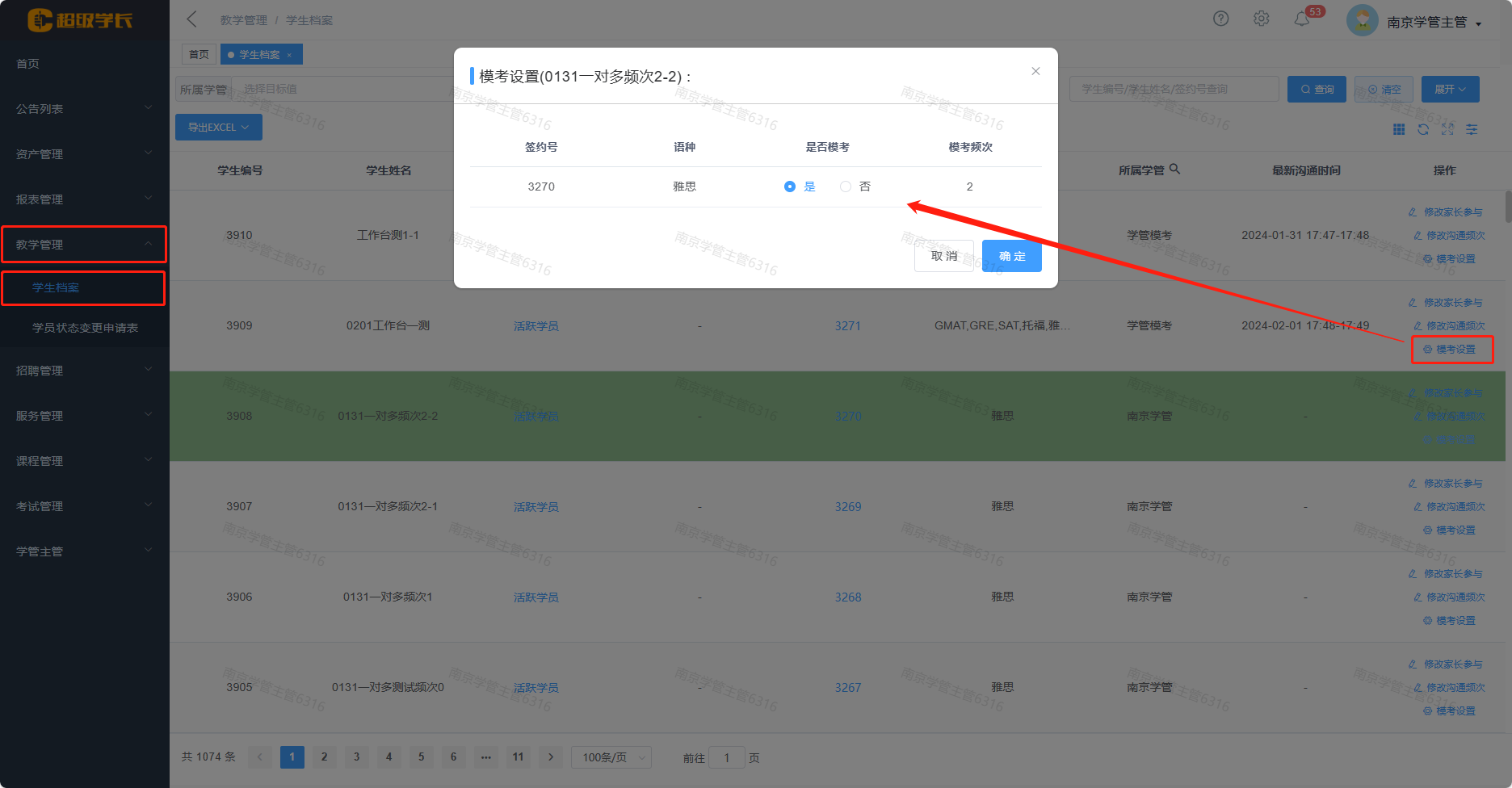Open the 100条/页 page size dropdown
The height and width of the screenshot is (788, 1512).
point(611,757)
